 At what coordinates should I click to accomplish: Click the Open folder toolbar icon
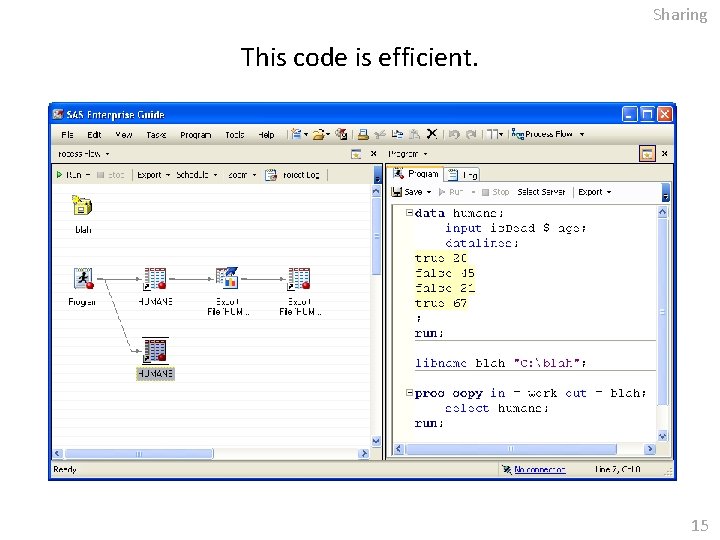click(318, 135)
